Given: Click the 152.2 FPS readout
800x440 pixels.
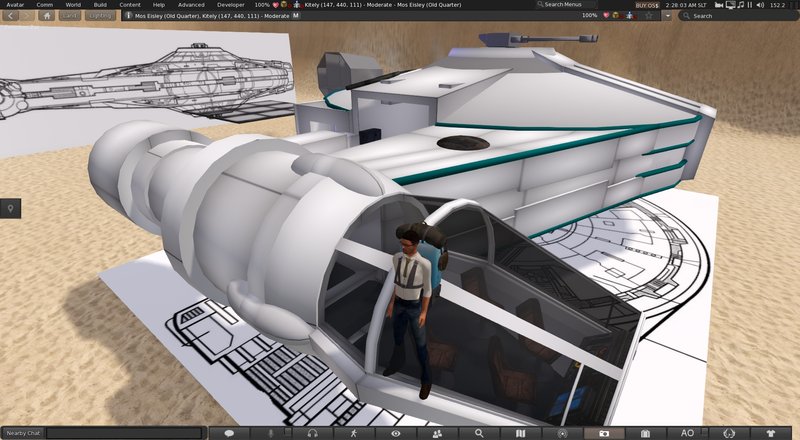Looking at the screenshot, I should point(778,5).
